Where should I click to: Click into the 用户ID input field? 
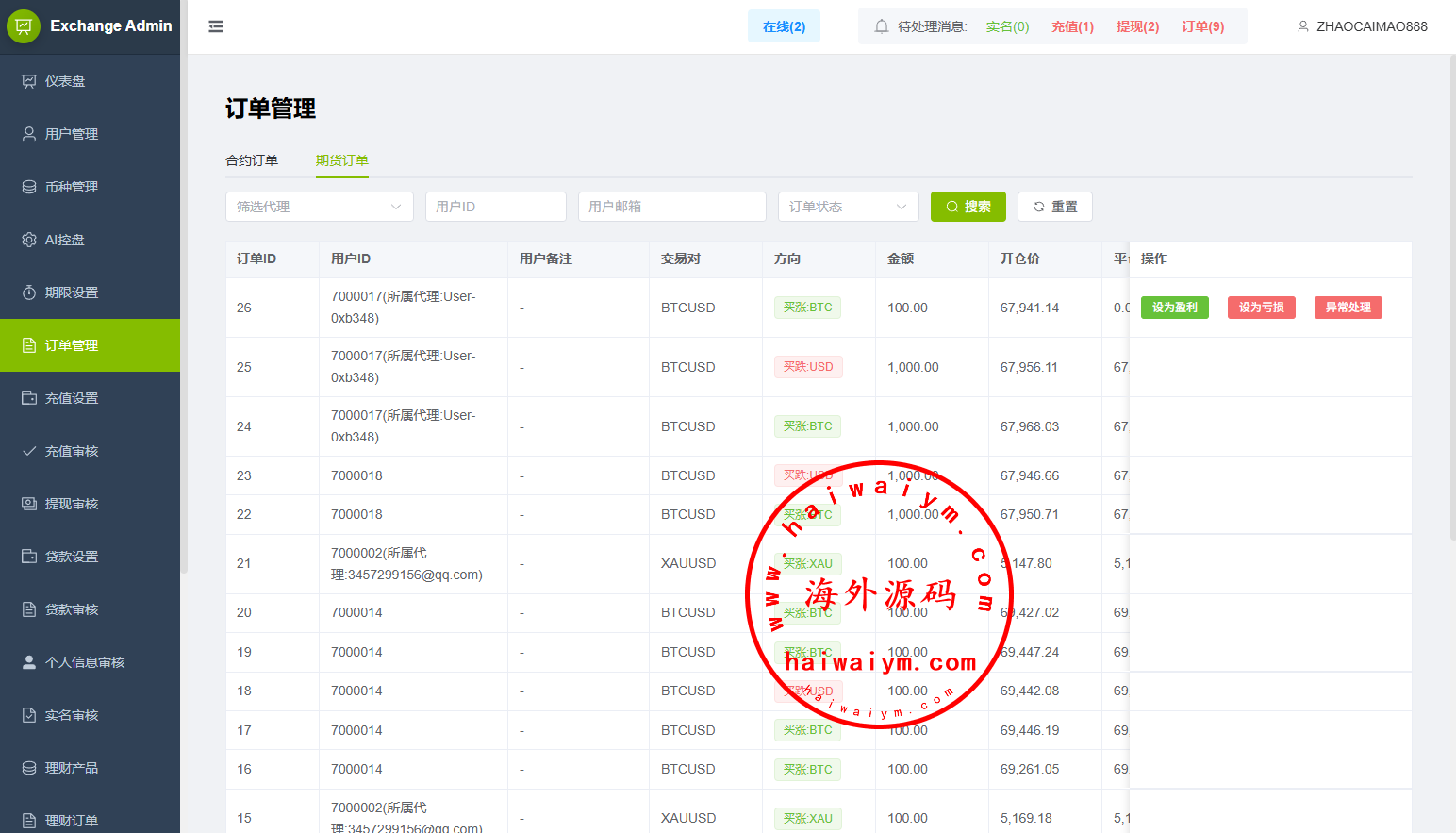coord(495,207)
